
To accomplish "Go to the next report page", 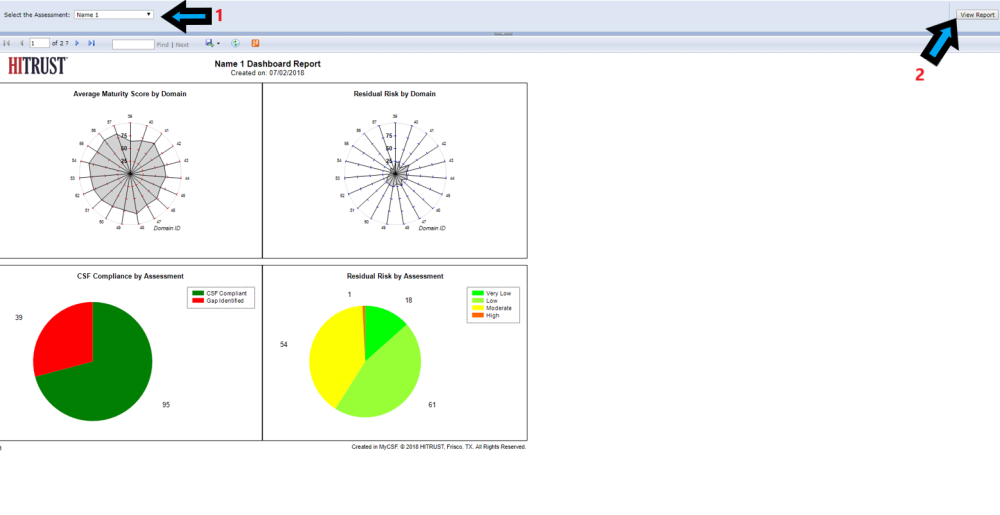I will pyautogui.click(x=77, y=43).
